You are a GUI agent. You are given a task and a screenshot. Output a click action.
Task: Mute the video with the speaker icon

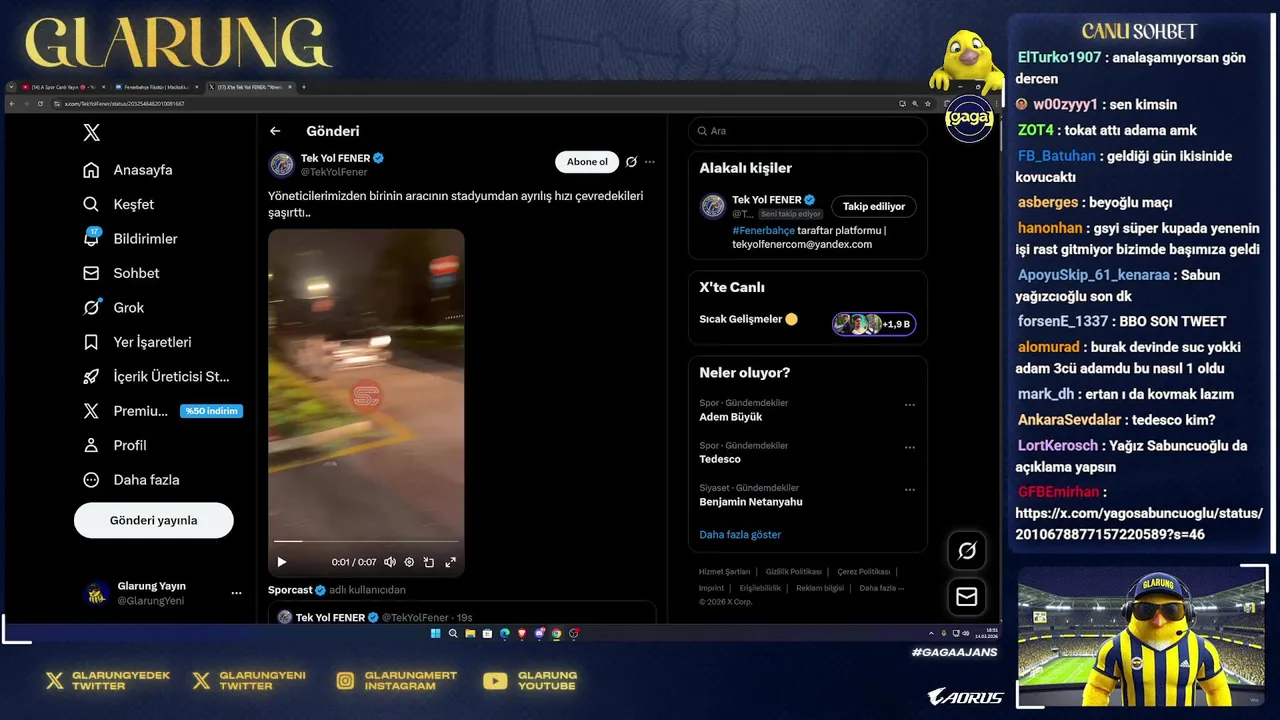pyautogui.click(x=390, y=562)
